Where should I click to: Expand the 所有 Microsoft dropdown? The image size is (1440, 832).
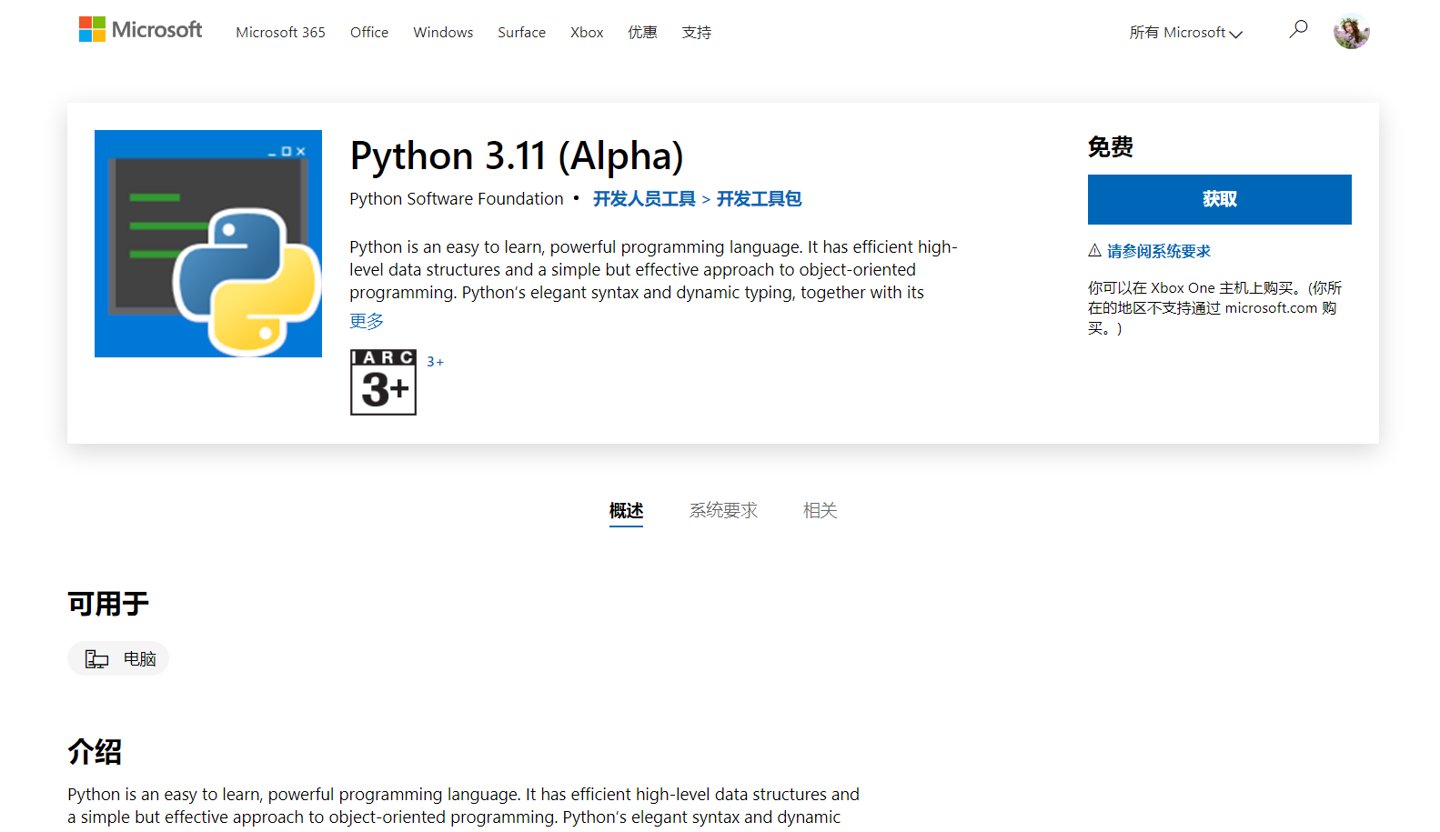point(1186,32)
